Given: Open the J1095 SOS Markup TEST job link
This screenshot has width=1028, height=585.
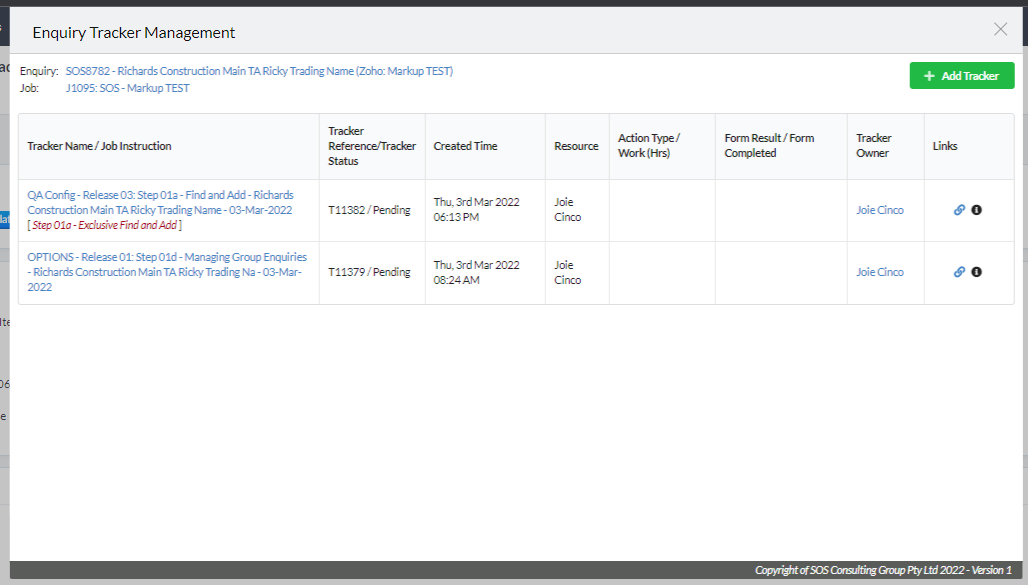Looking at the screenshot, I should click(127, 88).
